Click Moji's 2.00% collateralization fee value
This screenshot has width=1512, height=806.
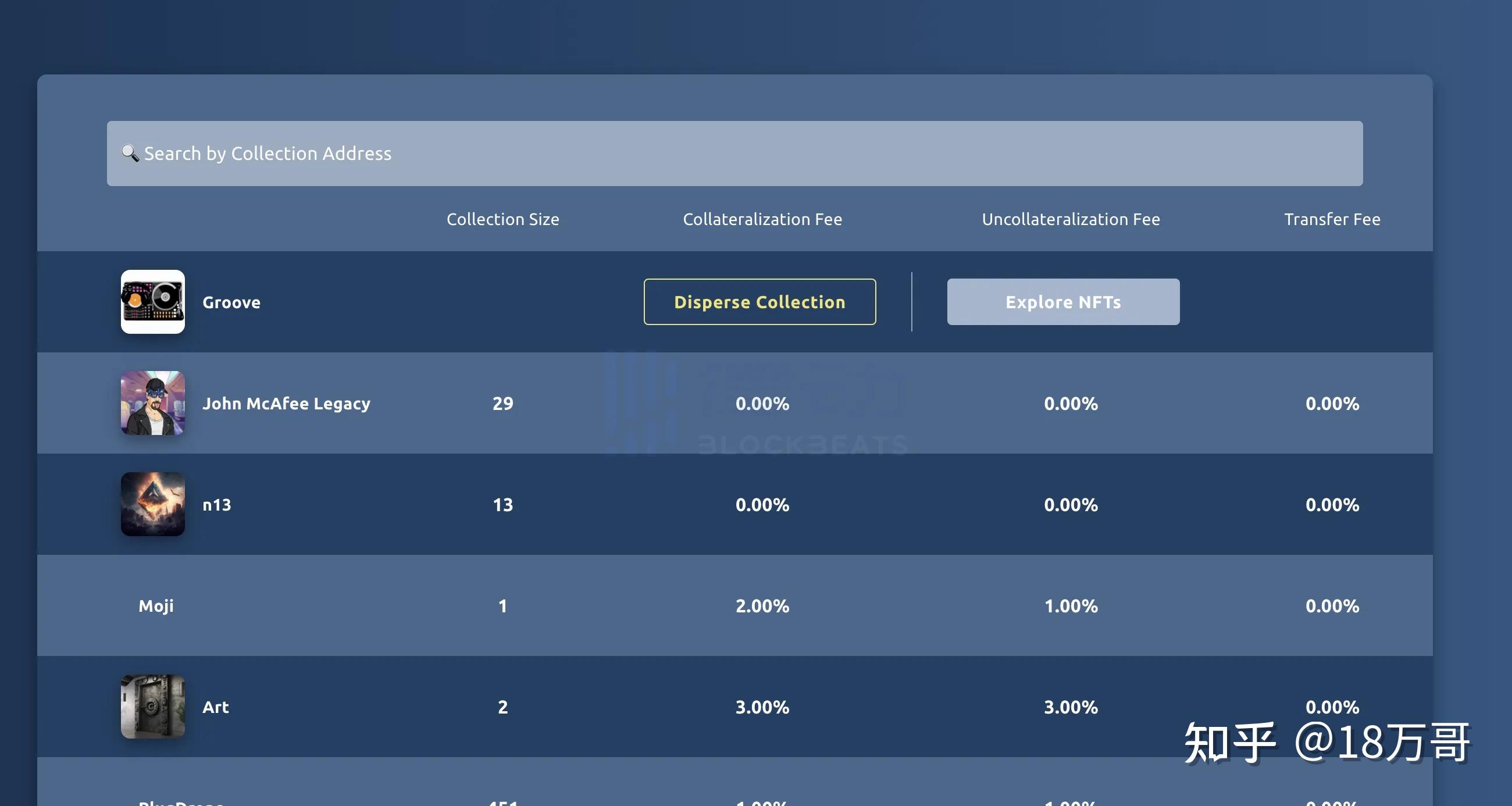click(x=762, y=606)
